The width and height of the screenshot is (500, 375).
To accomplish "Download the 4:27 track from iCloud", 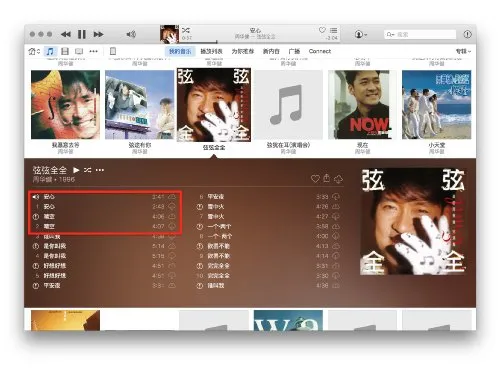I will 336,217.
